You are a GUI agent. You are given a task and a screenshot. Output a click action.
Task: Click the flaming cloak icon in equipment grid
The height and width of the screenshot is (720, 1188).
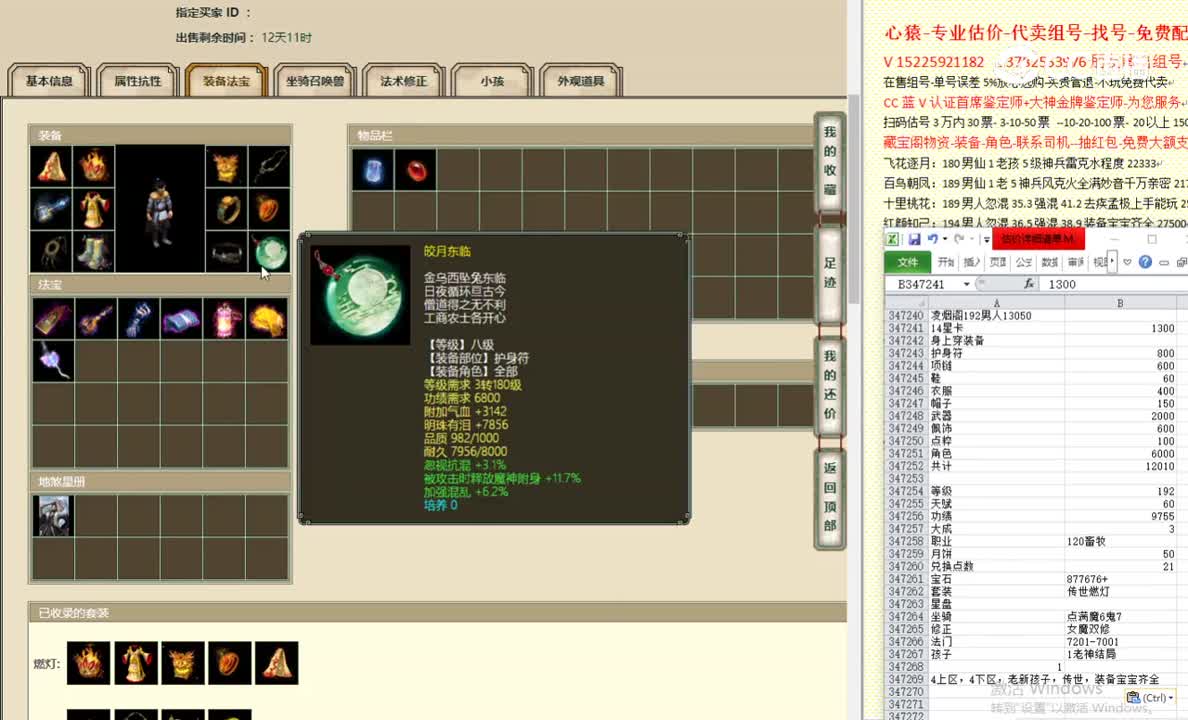tap(96, 167)
